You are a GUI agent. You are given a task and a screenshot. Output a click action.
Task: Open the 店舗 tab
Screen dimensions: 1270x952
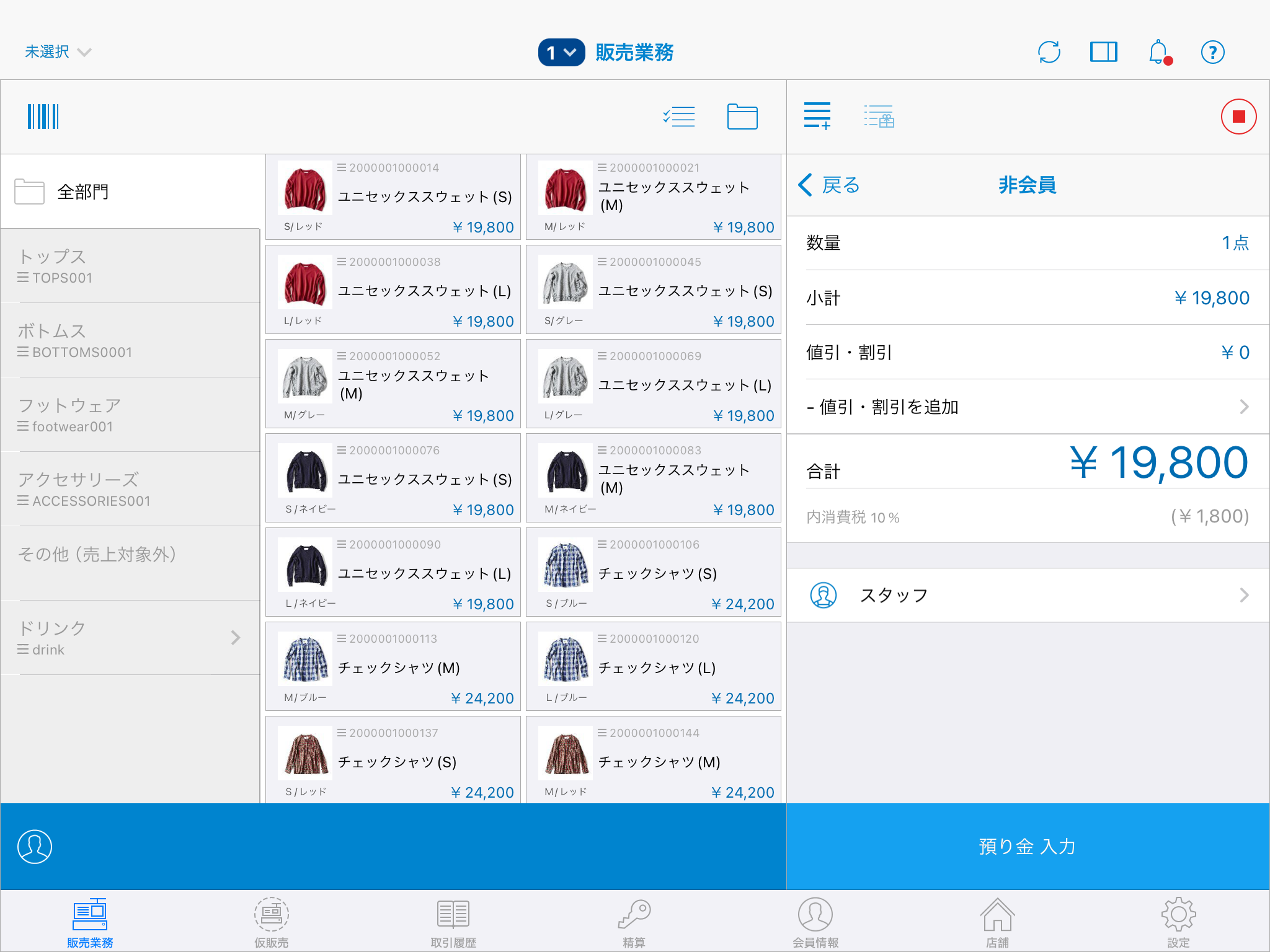coord(997,922)
